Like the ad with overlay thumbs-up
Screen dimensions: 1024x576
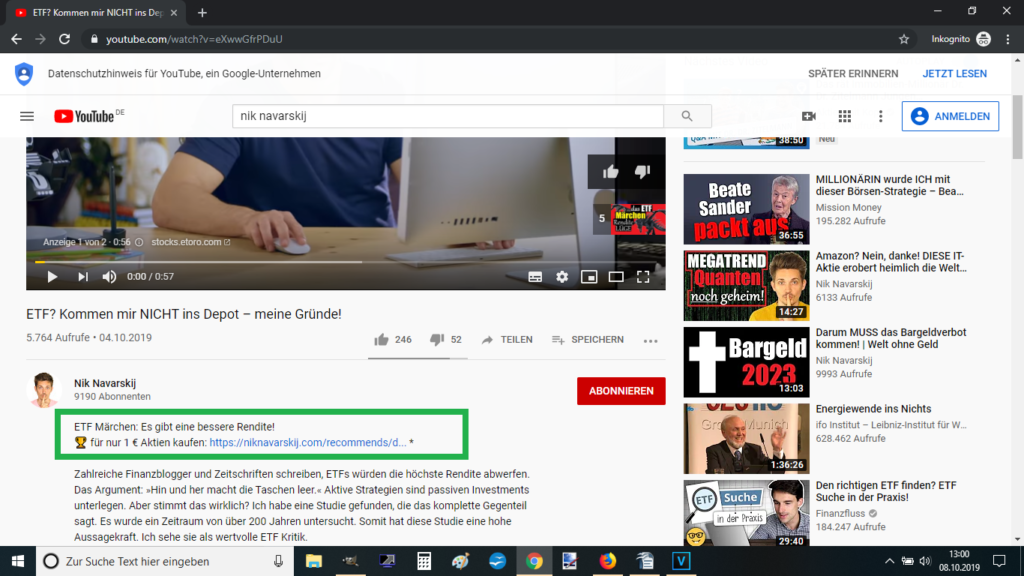tap(611, 172)
